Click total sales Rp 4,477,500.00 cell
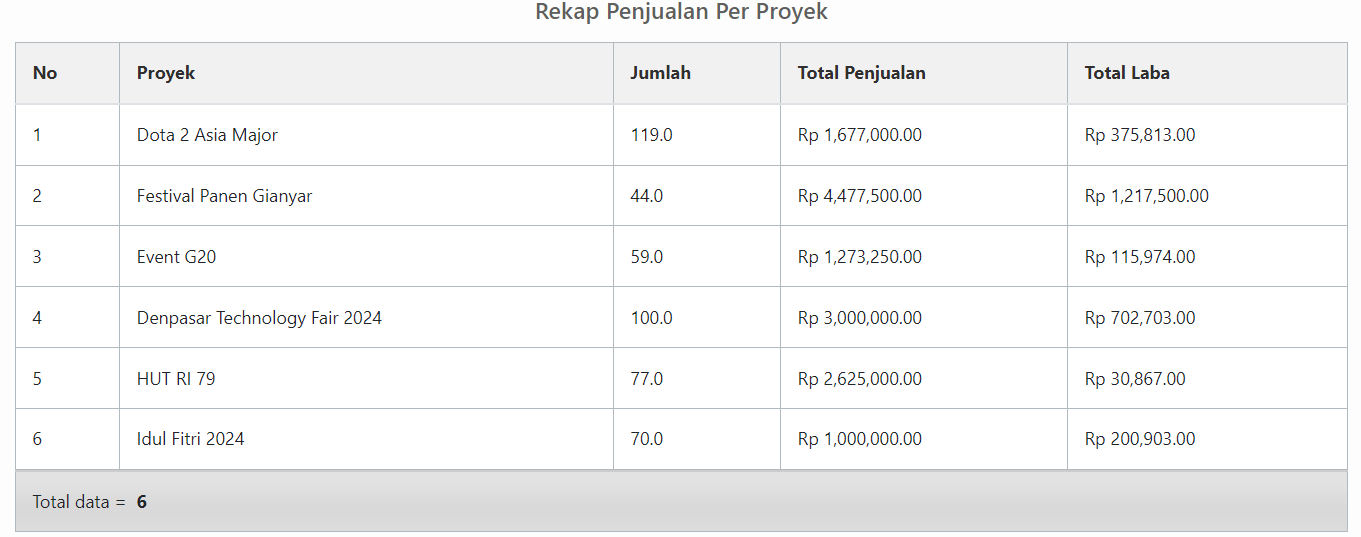The width and height of the screenshot is (1361, 537). tap(859, 196)
